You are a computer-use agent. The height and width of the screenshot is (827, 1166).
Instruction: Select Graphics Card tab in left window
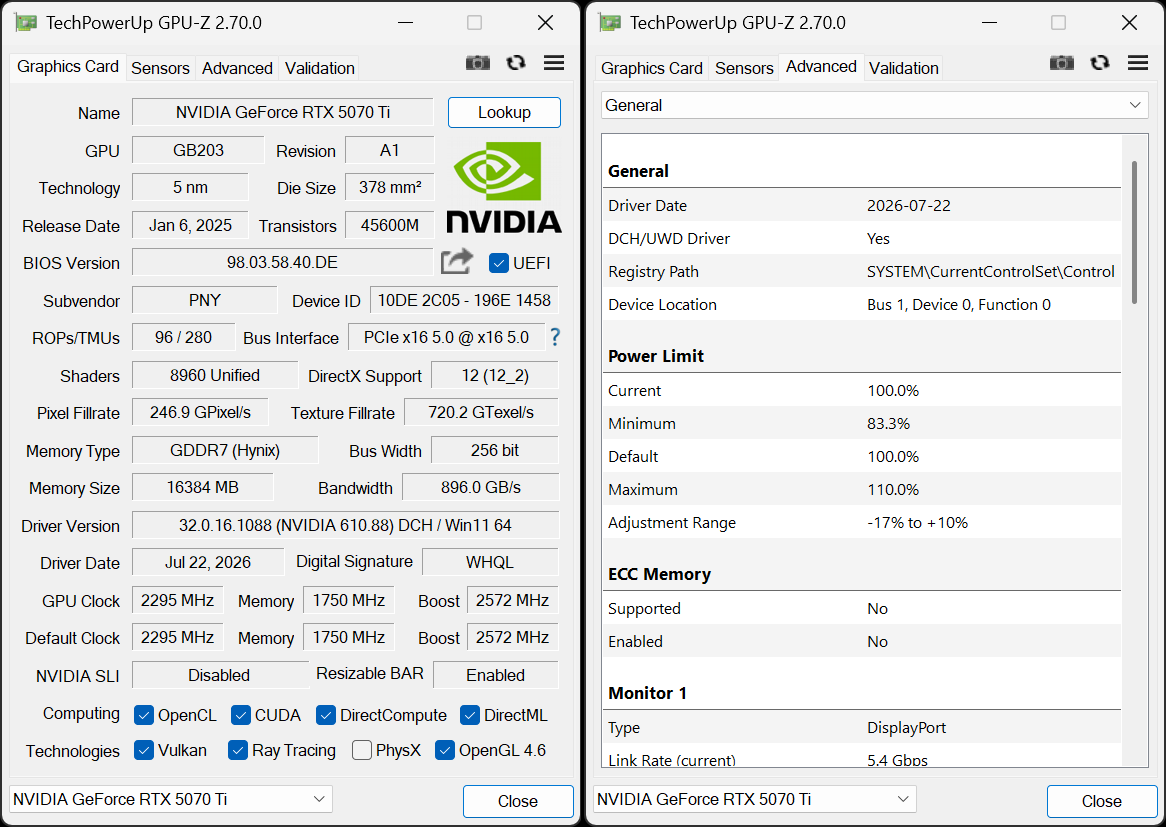tap(68, 67)
